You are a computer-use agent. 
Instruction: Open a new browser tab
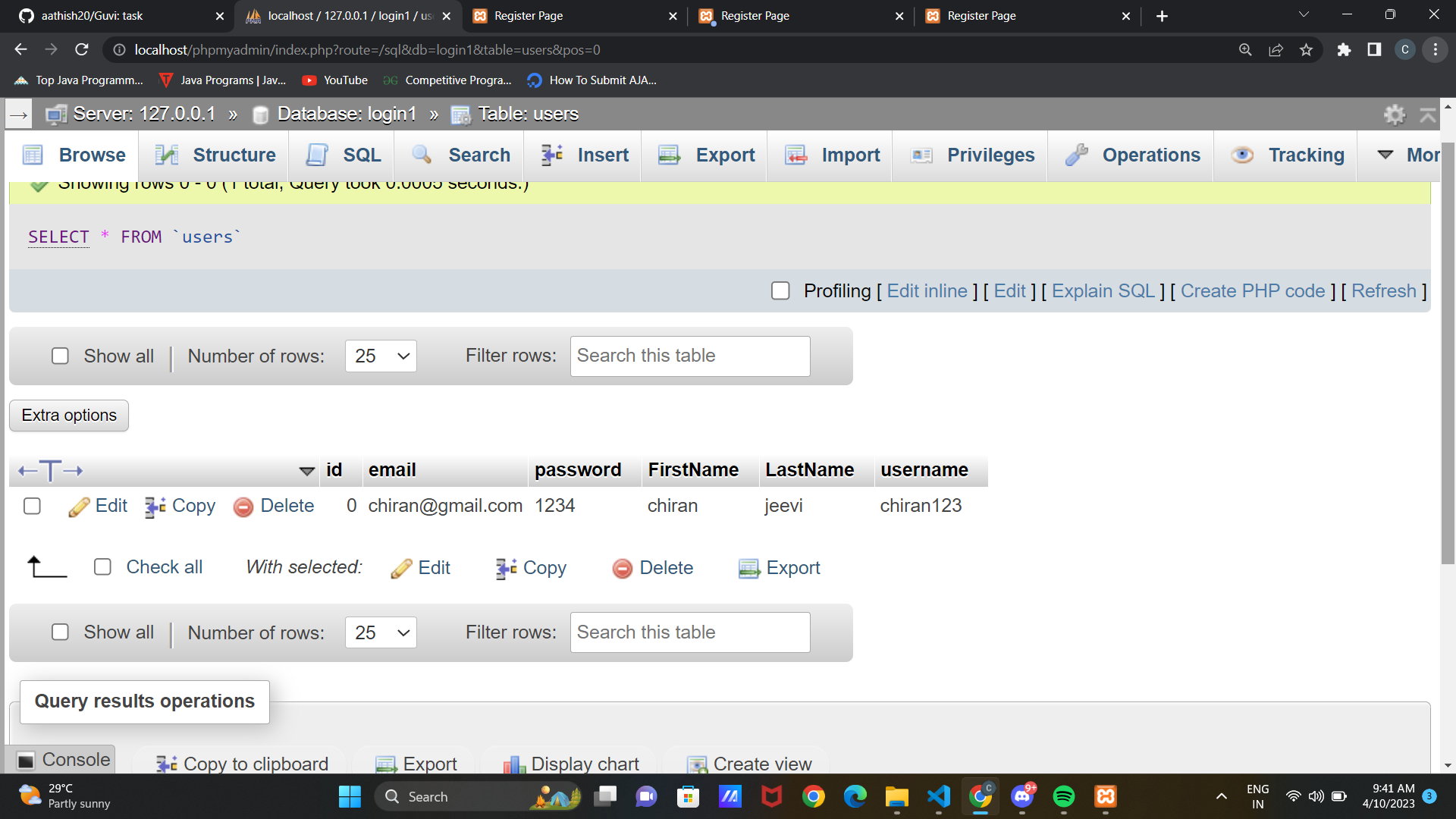(1162, 16)
